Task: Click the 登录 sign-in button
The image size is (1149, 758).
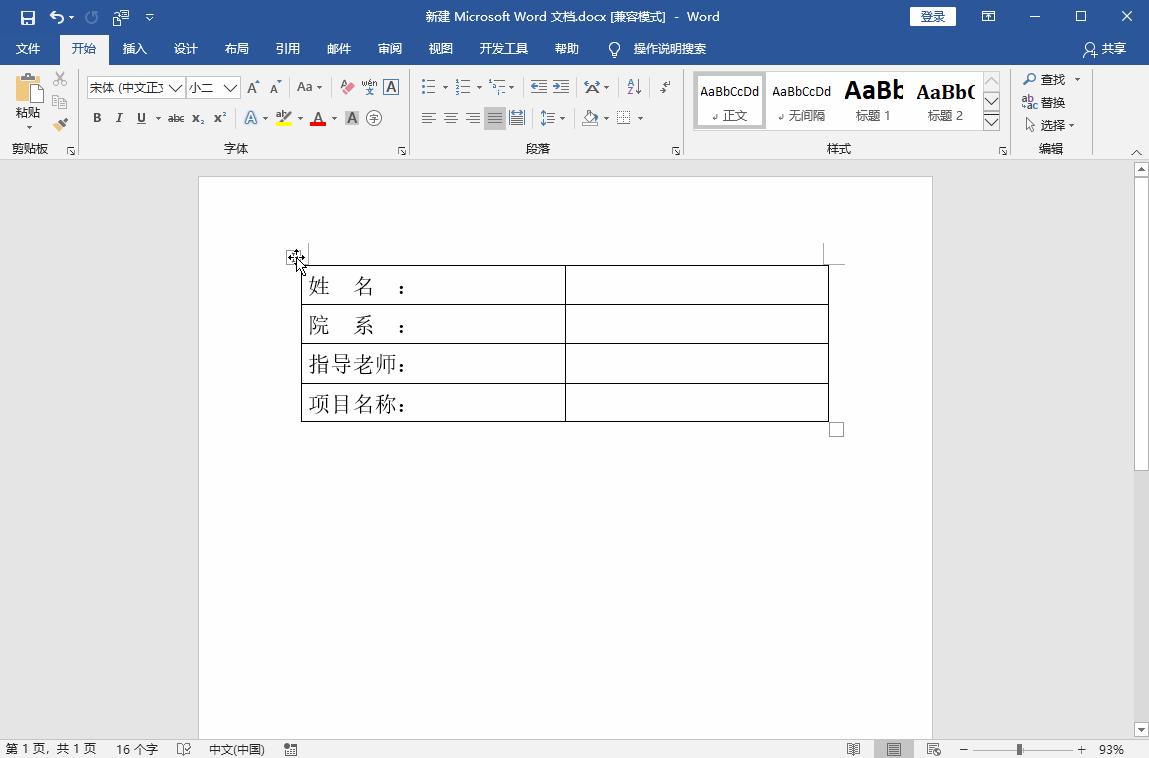Action: coord(932,17)
